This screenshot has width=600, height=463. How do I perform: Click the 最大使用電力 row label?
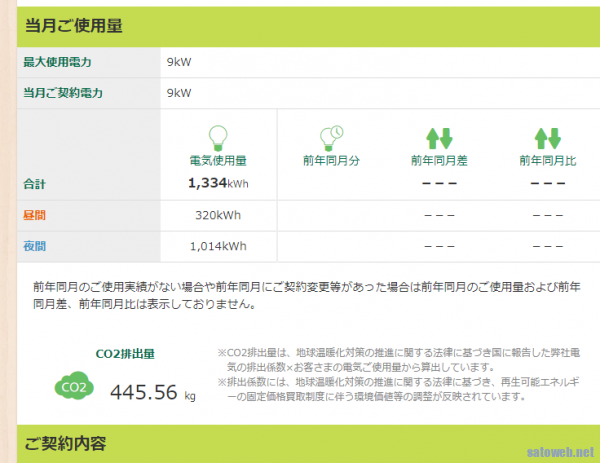click(x=57, y=63)
